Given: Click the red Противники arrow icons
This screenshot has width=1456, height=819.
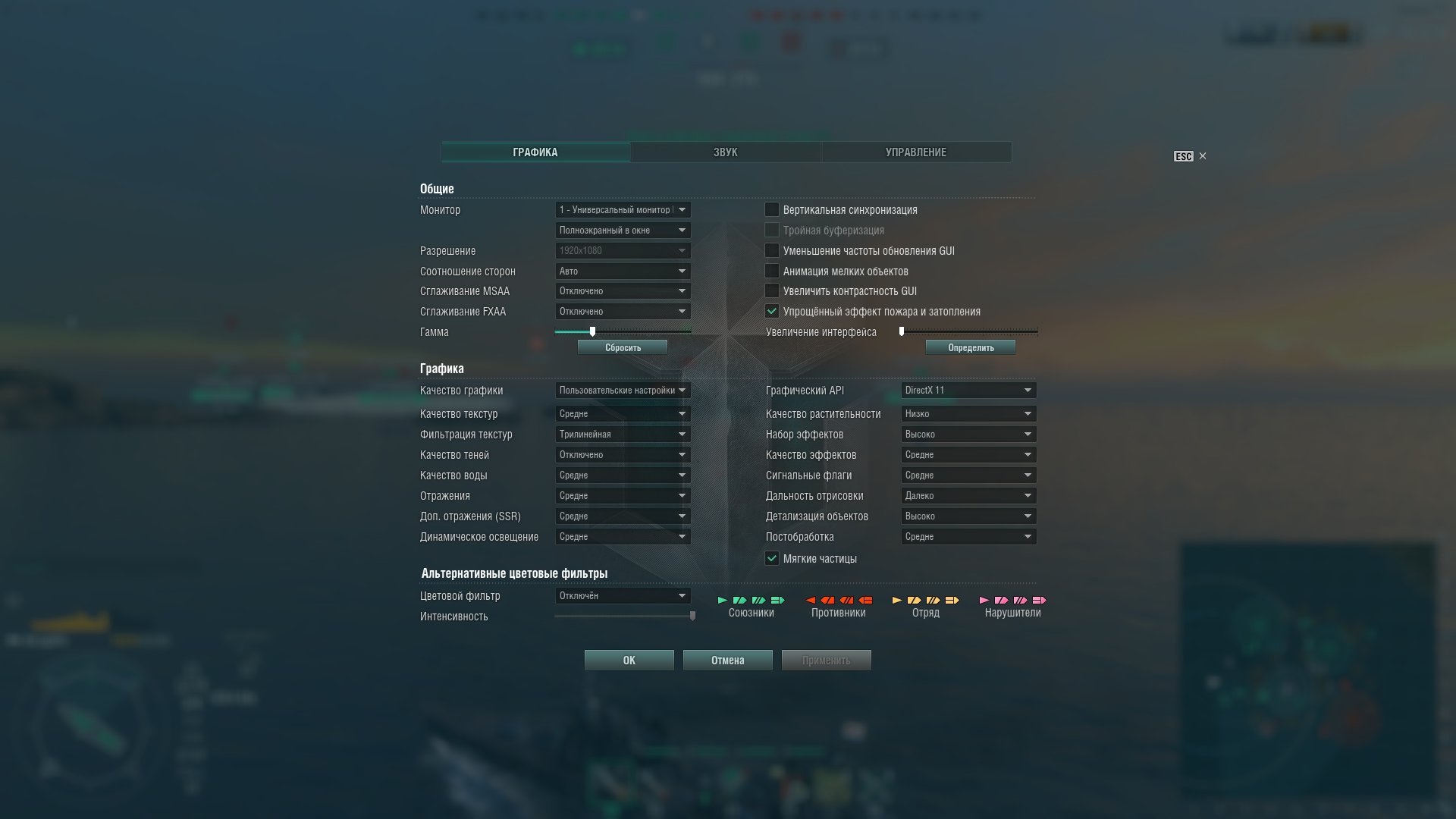Looking at the screenshot, I should point(838,600).
